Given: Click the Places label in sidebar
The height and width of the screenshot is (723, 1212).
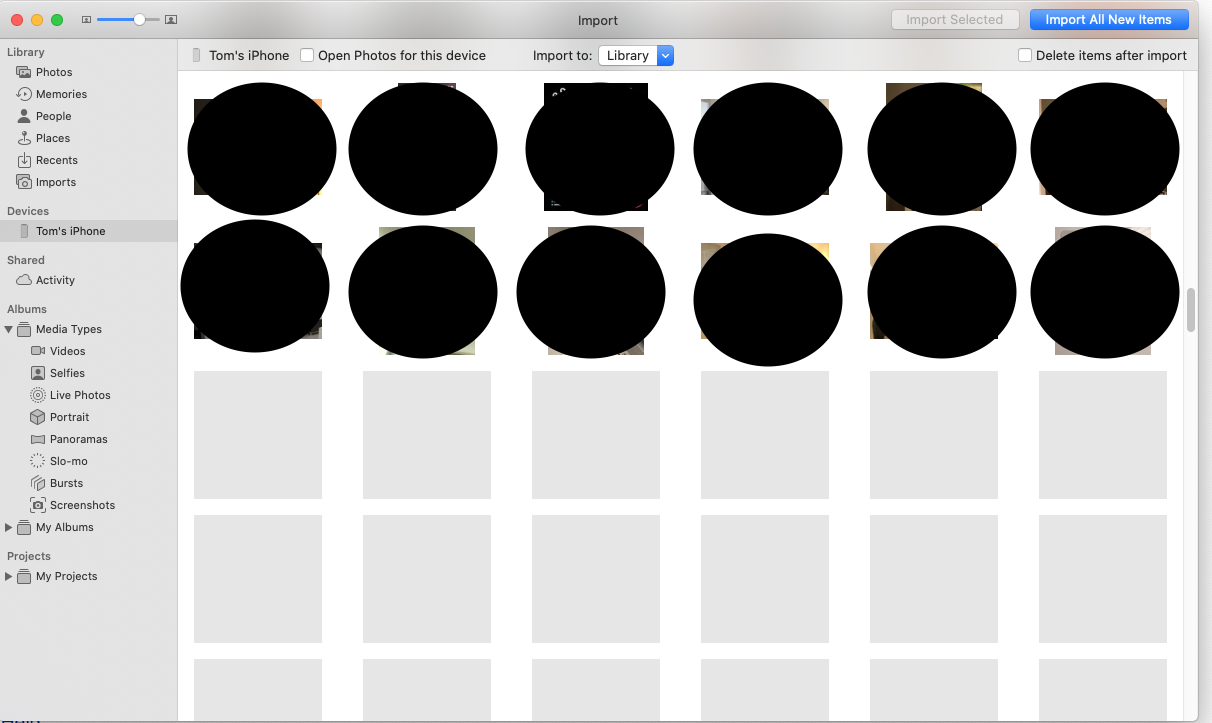Looking at the screenshot, I should 53,138.
